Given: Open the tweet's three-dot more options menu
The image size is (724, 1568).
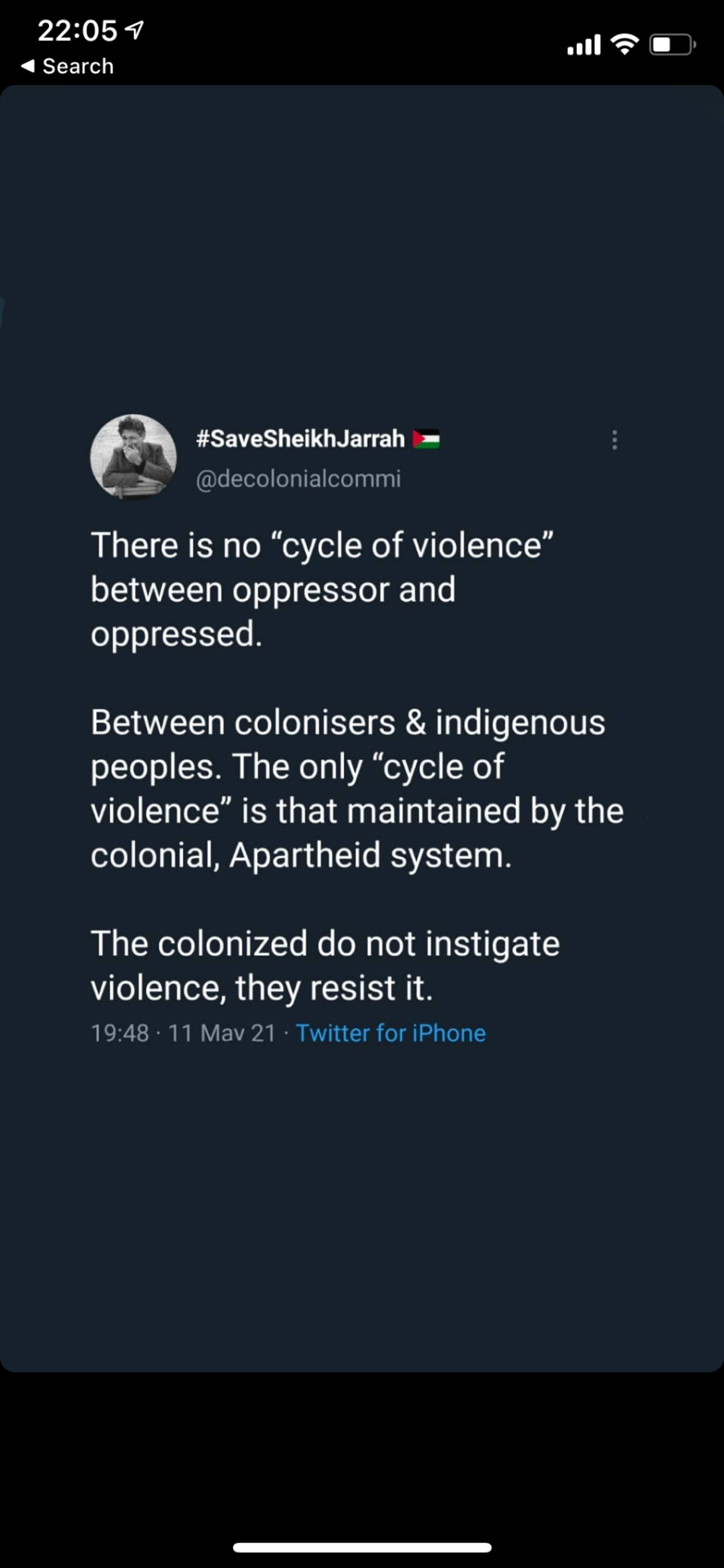Looking at the screenshot, I should point(615,440).
